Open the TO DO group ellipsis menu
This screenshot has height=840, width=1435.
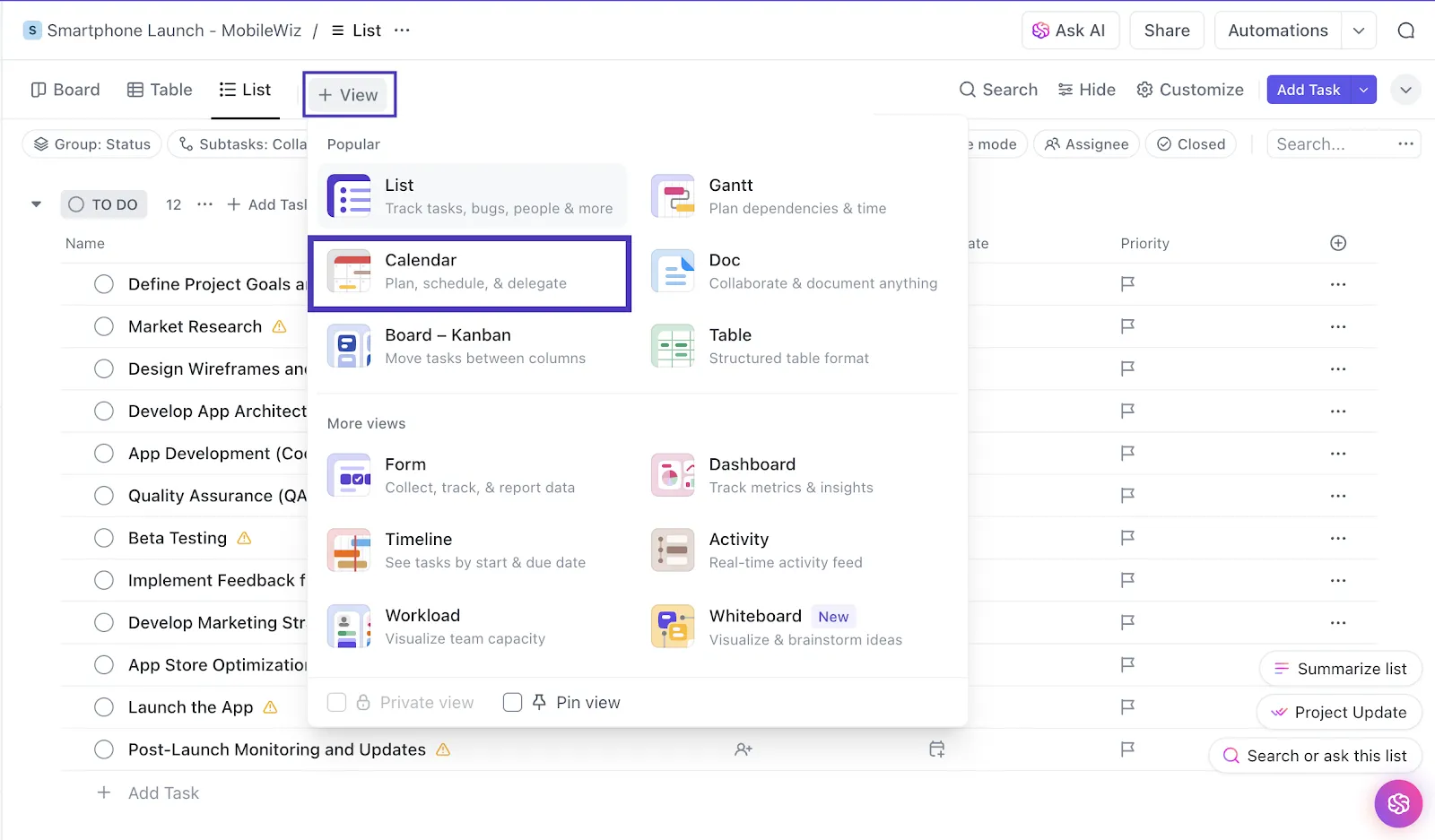[x=204, y=204]
